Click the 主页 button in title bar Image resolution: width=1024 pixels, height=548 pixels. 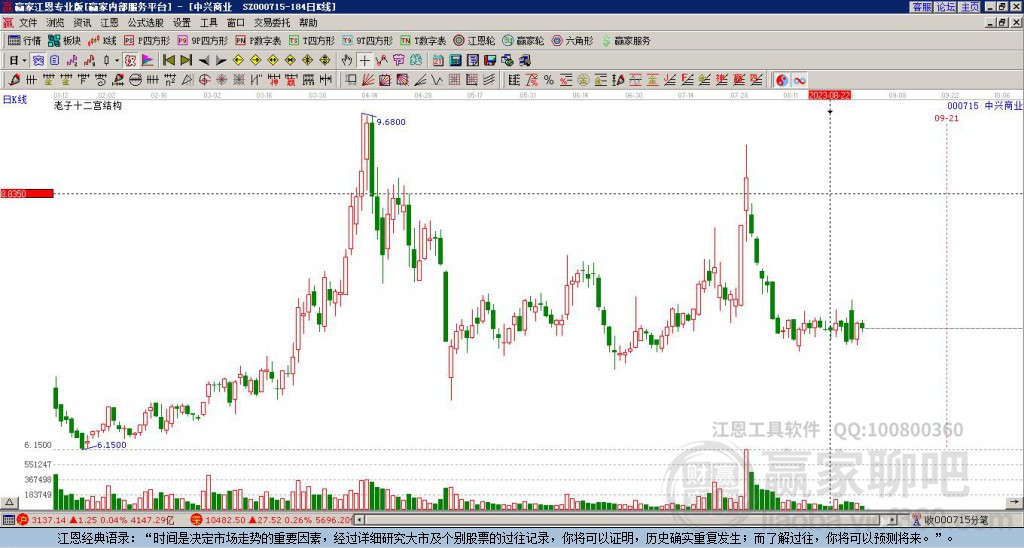(x=969, y=7)
